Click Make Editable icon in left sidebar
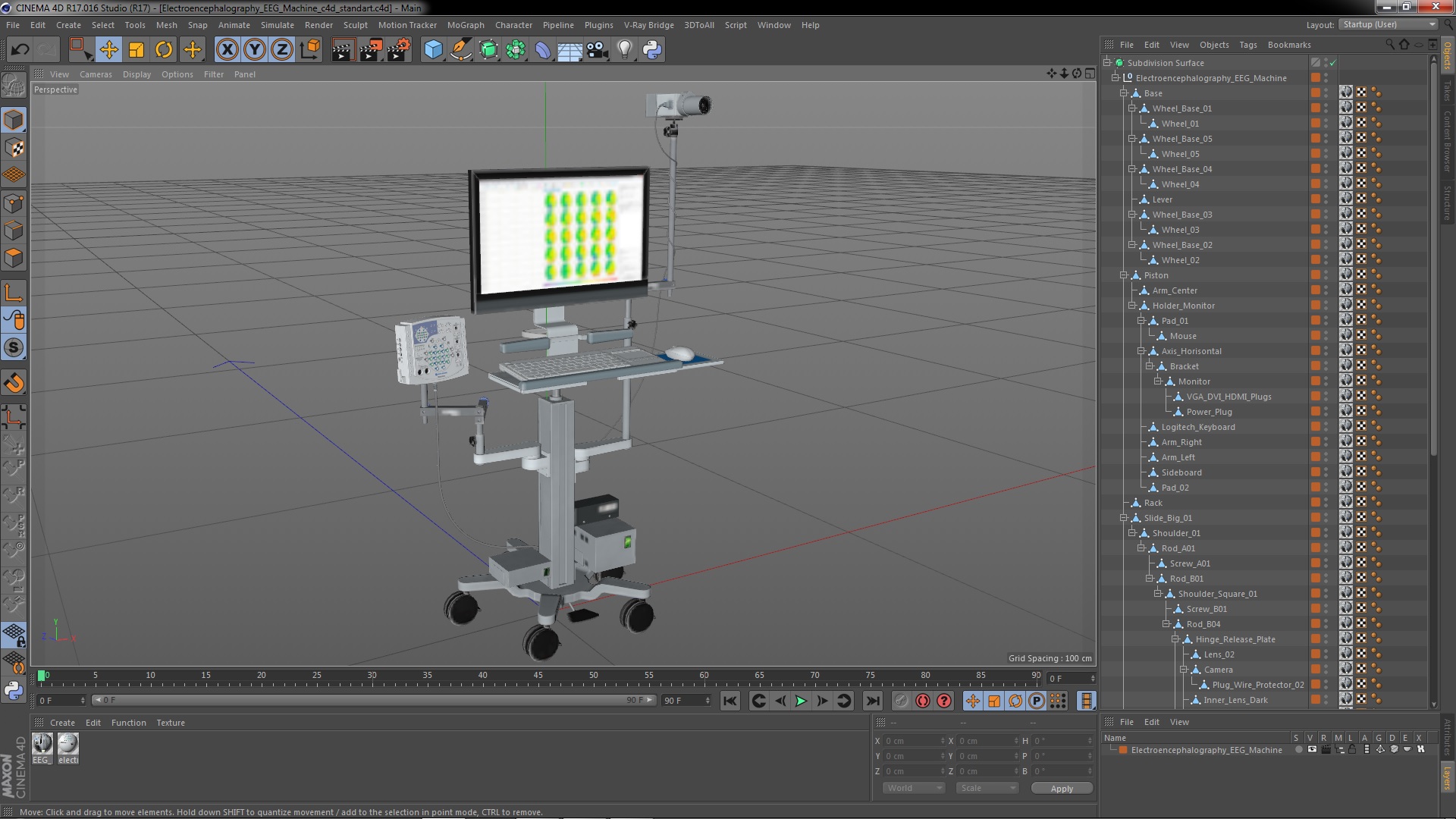The image size is (1456, 819). pos(14,85)
